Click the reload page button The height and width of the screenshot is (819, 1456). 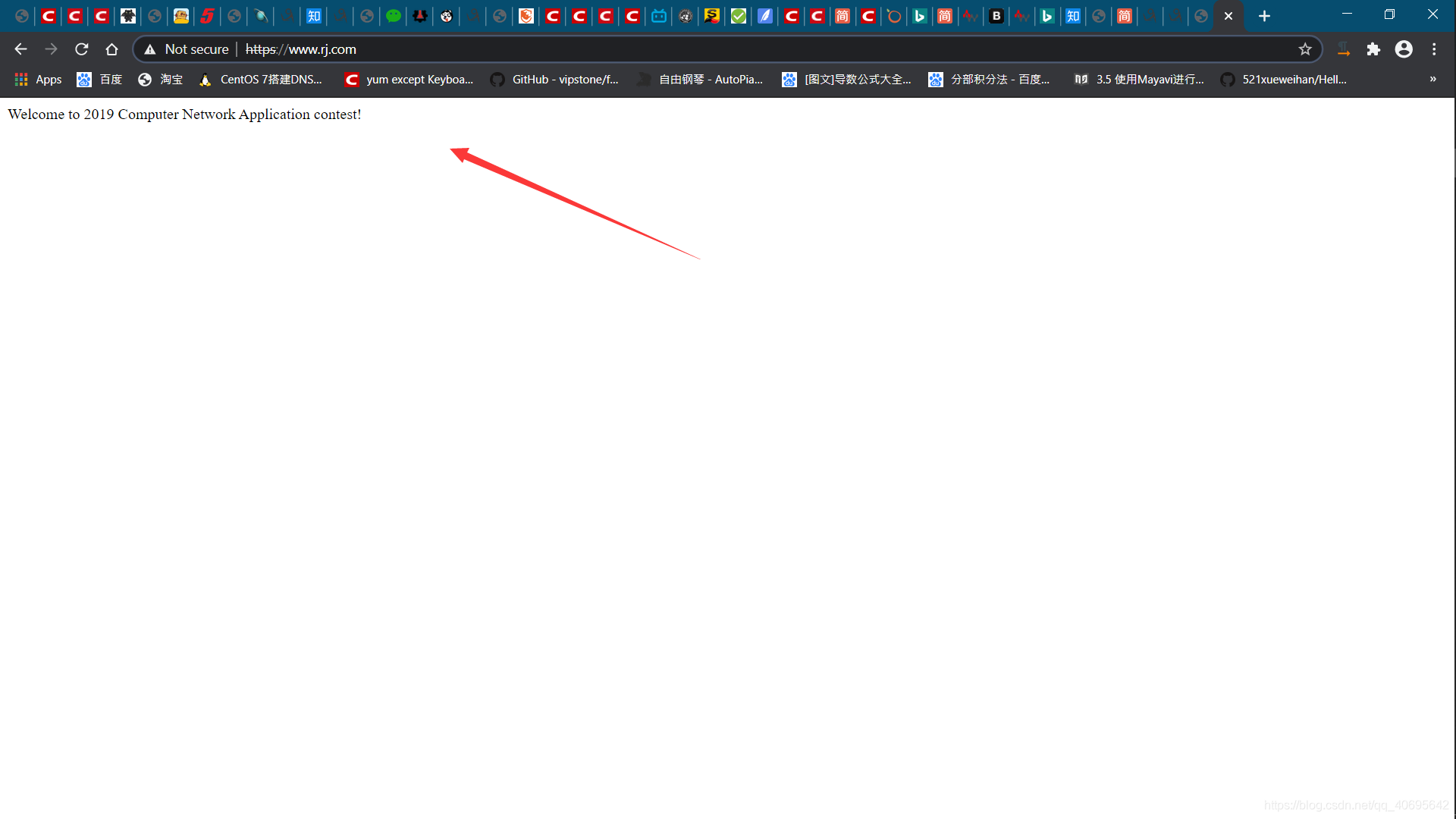82,48
